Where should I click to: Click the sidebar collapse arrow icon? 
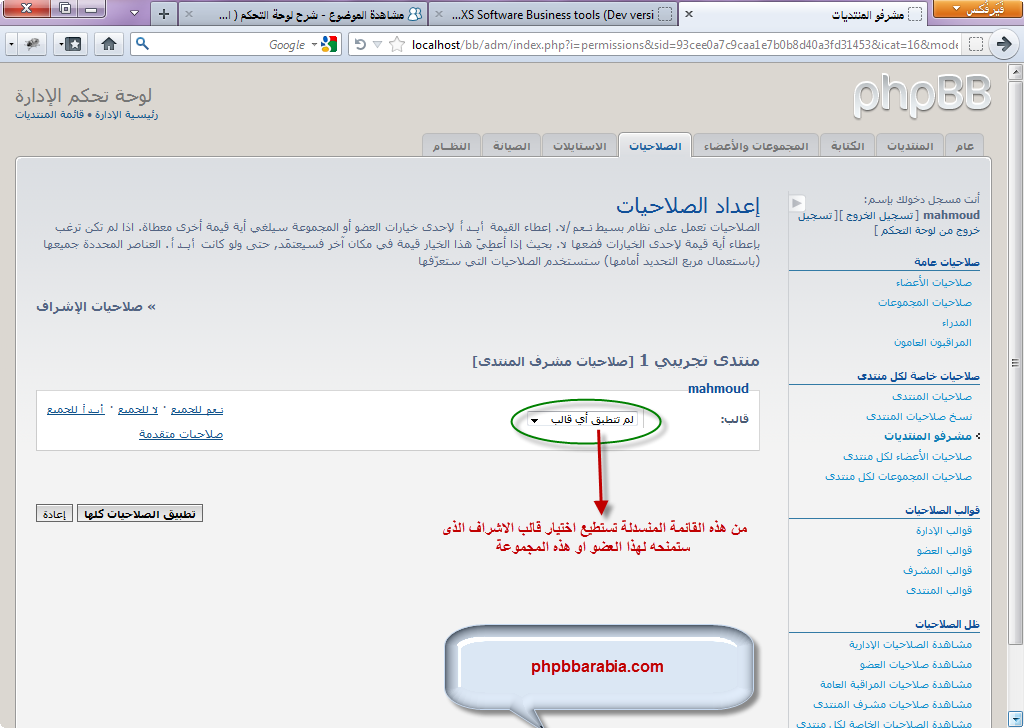point(797,203)
